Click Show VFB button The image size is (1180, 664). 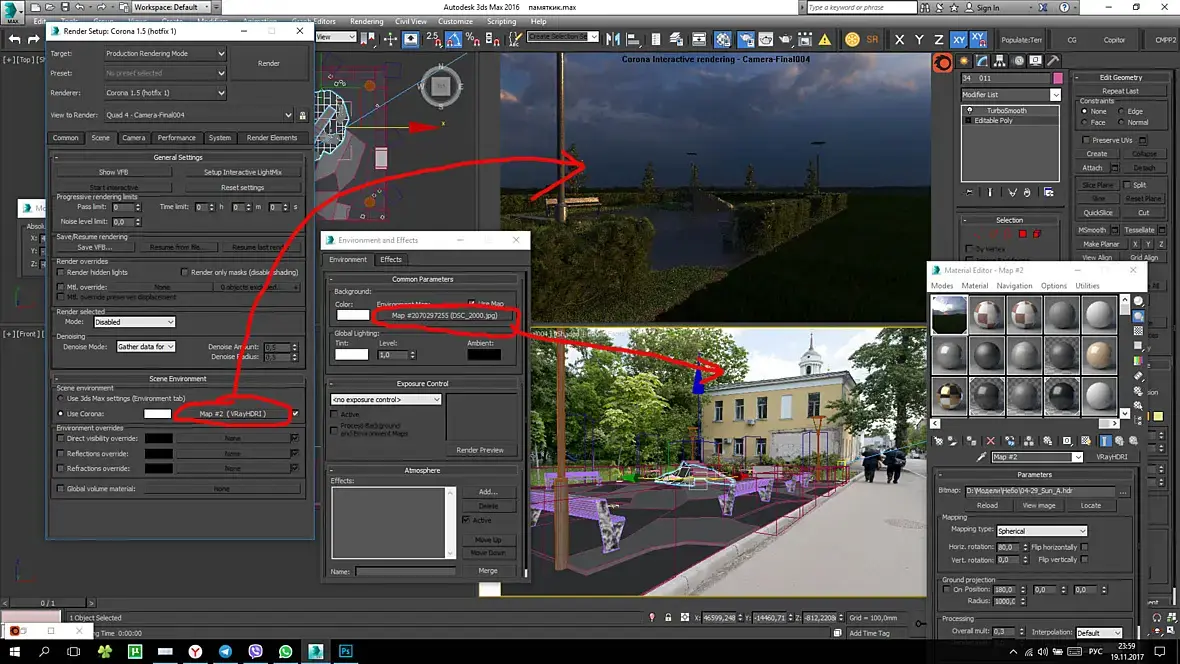coord(114,172)
